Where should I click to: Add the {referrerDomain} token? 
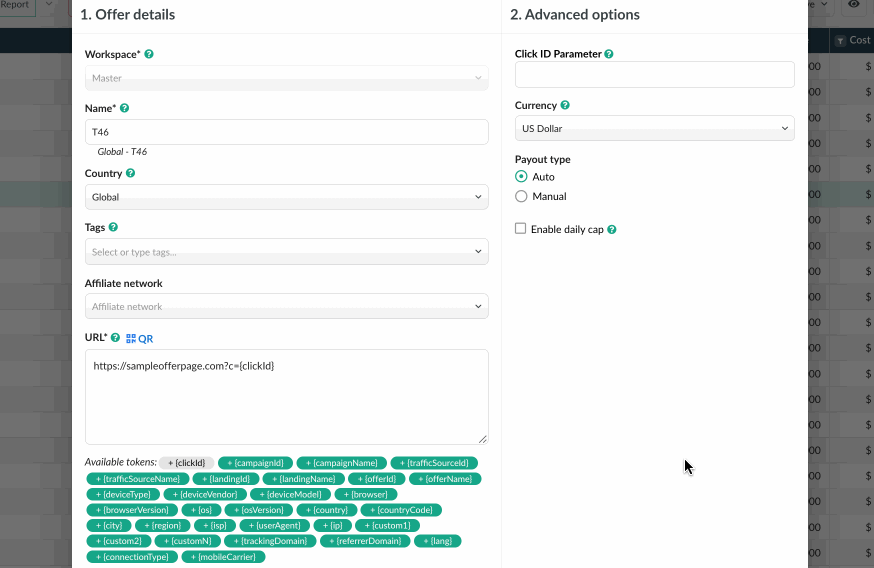coord(365,541)
